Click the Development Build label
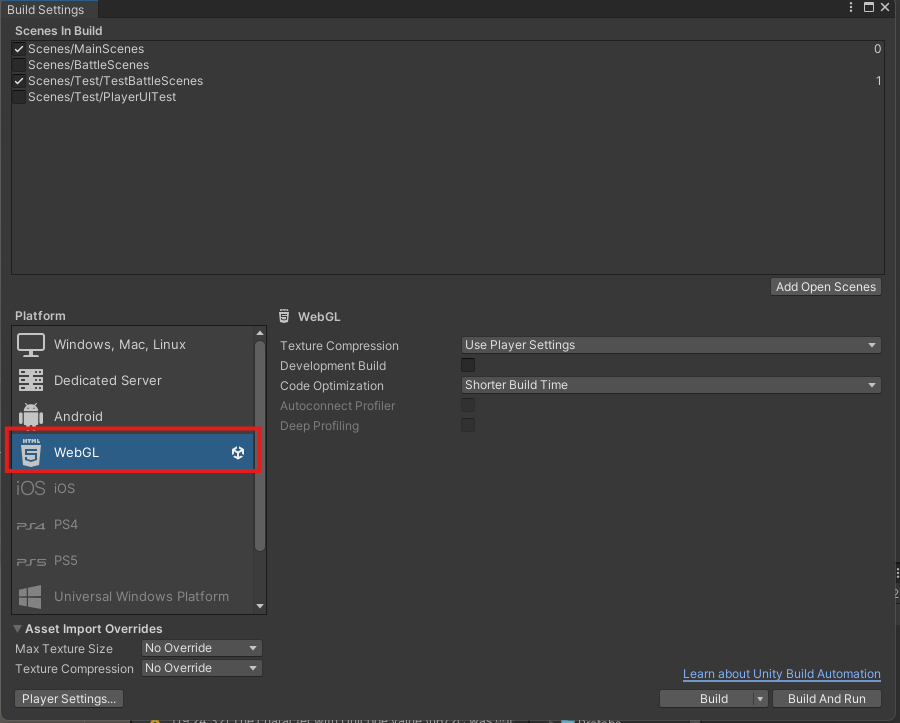 [333, 366]
